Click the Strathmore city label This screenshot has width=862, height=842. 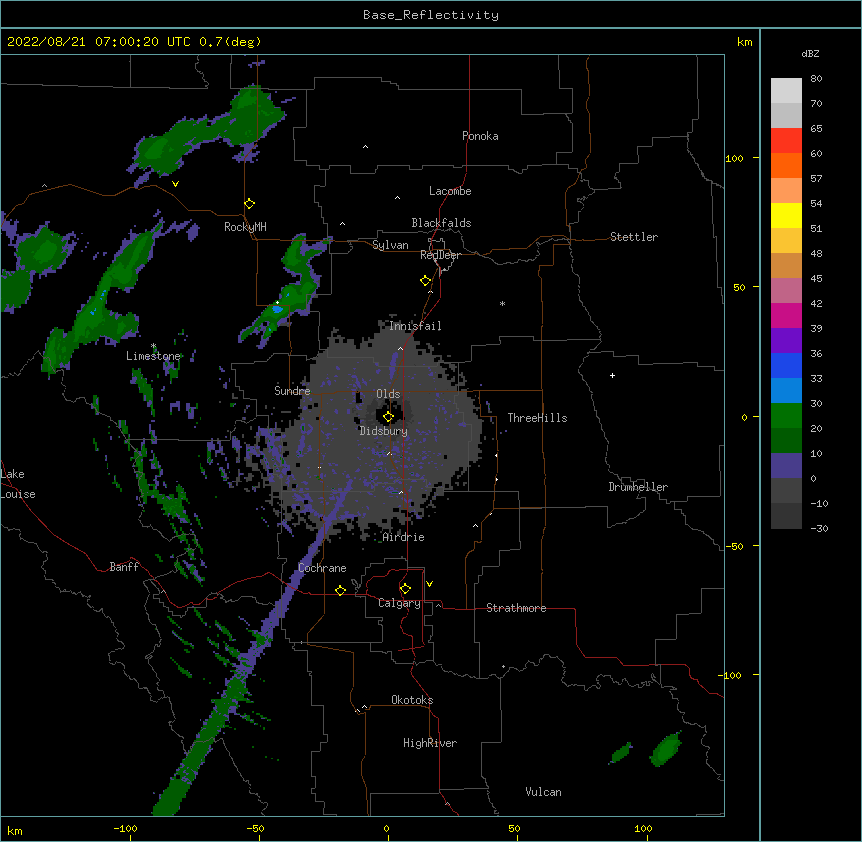click(516, 608)
